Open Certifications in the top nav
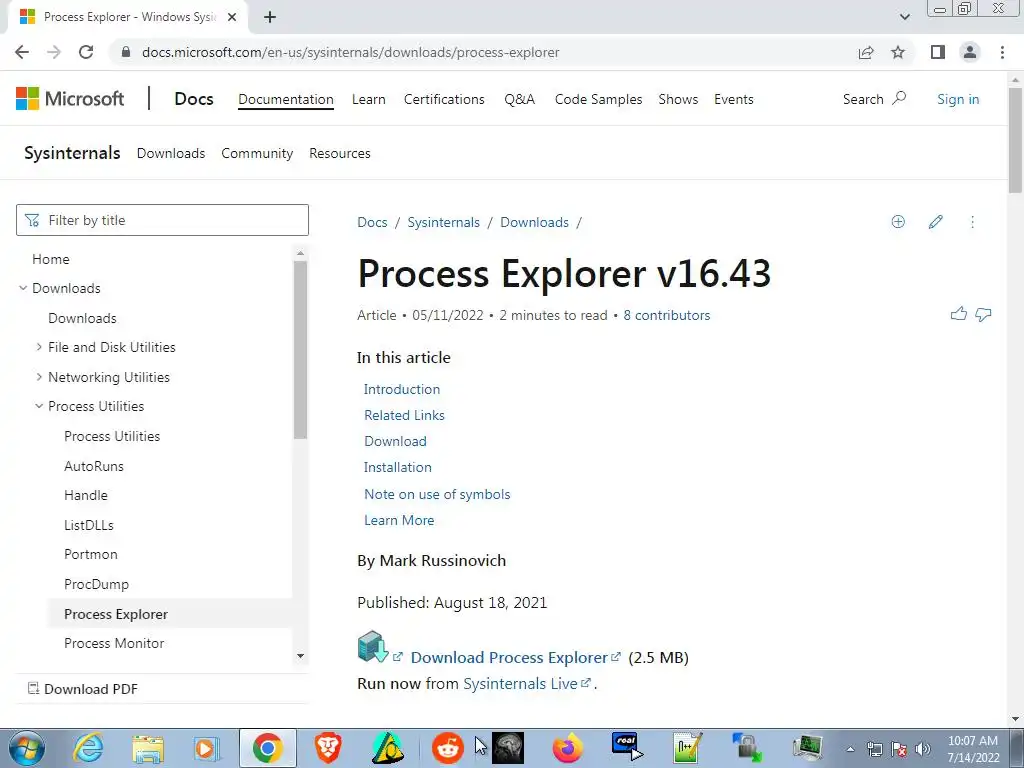Image resolution: width=1024 pixels, height=768 pixels. point(444,99)
